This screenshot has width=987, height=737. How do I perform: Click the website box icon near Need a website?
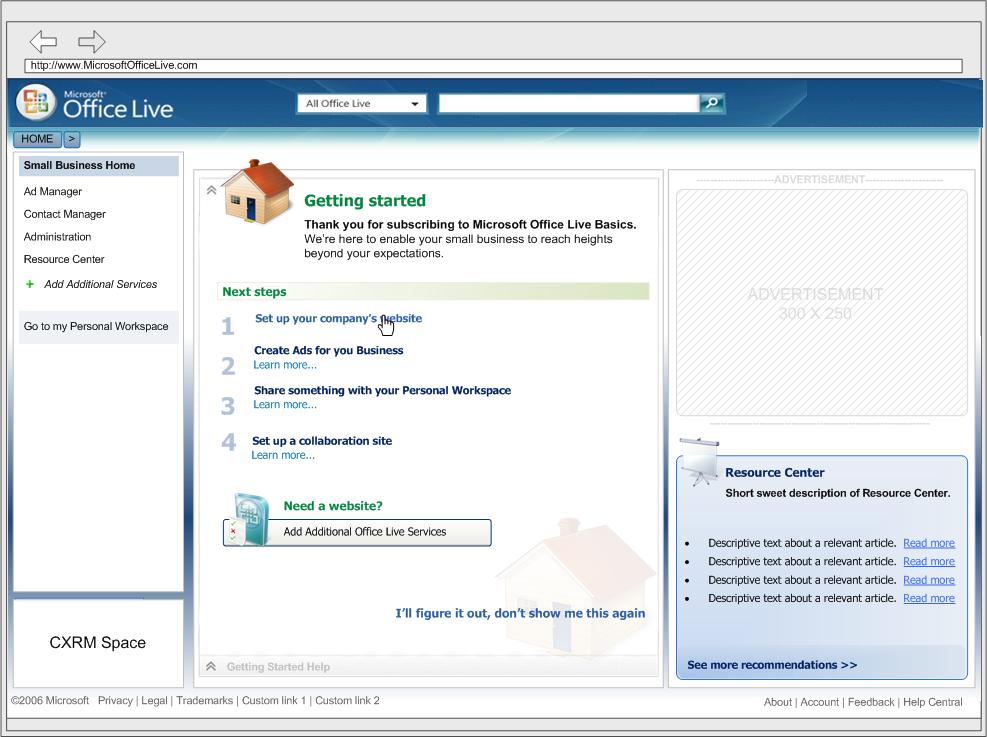coord(249,520)
